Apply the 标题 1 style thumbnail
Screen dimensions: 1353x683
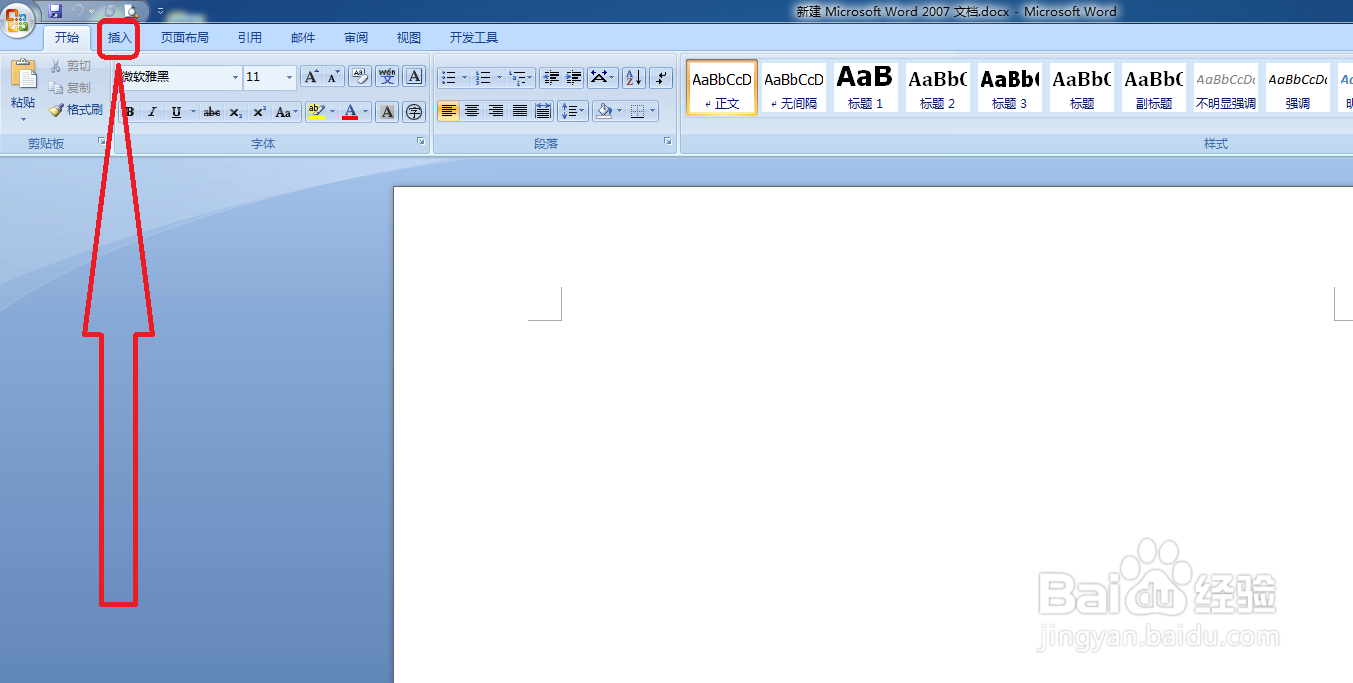pyautogui.click(x=866, y=87)
